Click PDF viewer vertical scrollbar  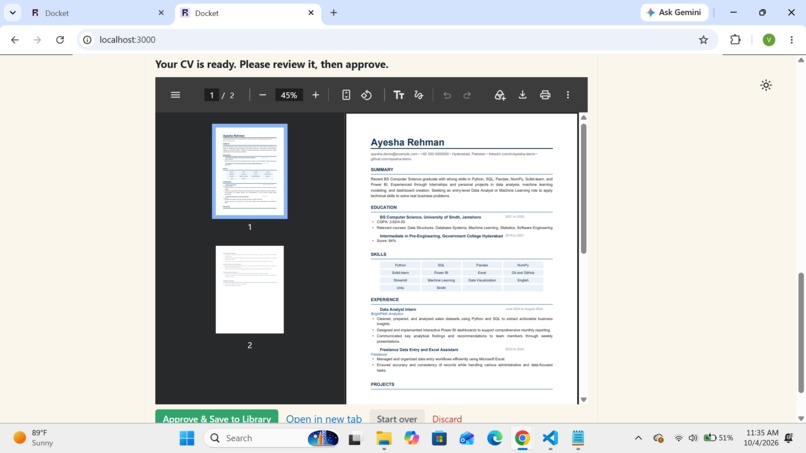tap(583, 189)
